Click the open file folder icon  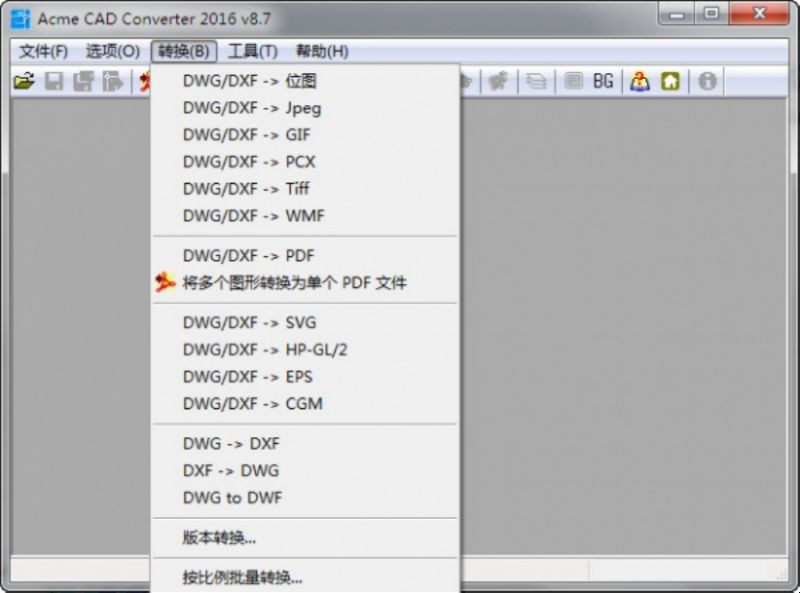[x=24, y=81]
